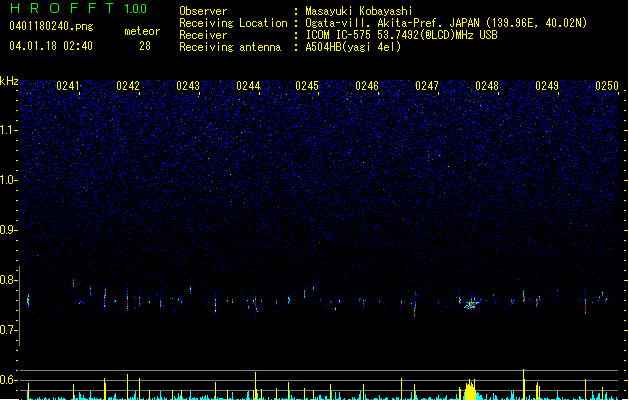Click the meteor label in header
Viewport: 629px width, 400px height.
[142, 31]
